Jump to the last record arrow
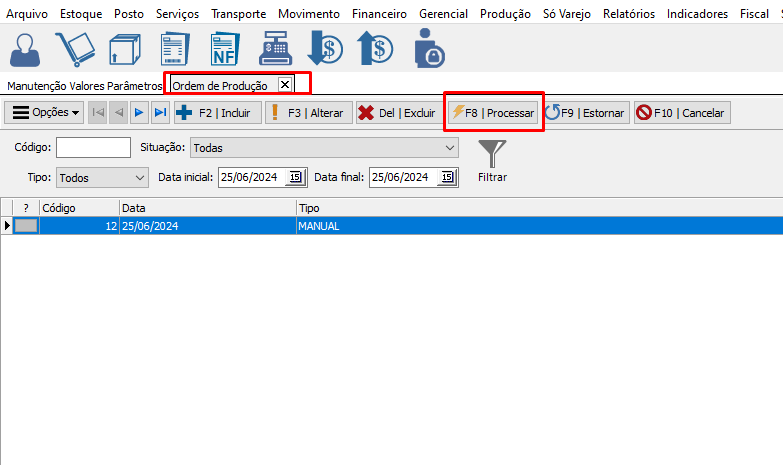Viewport: 783px width, 465px height. coord(160,113)
